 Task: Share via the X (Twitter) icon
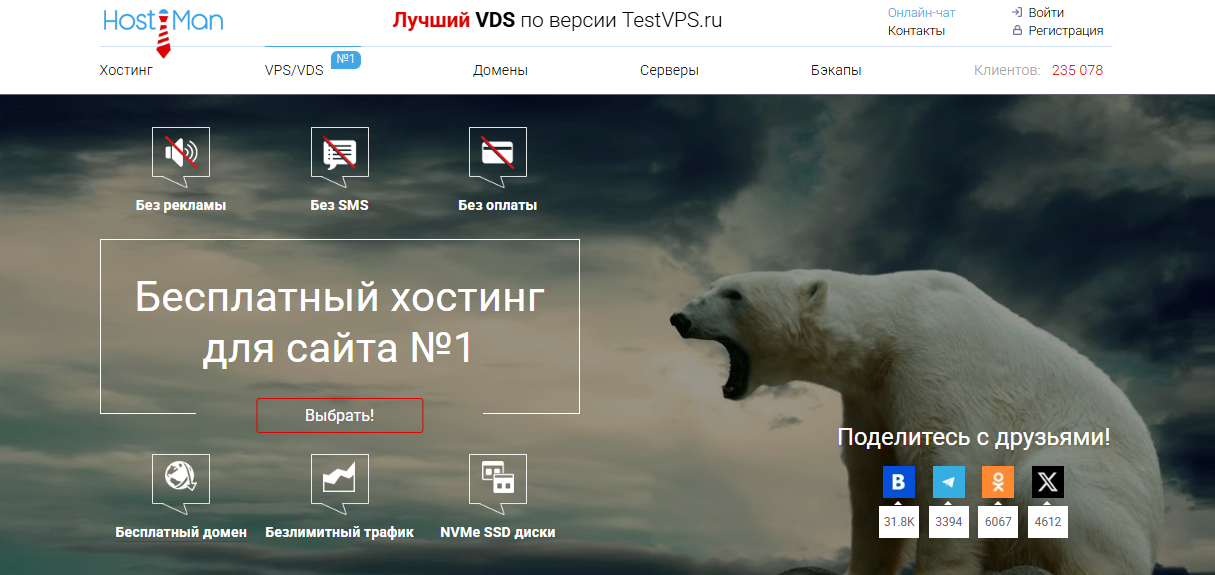point(1047,482)
